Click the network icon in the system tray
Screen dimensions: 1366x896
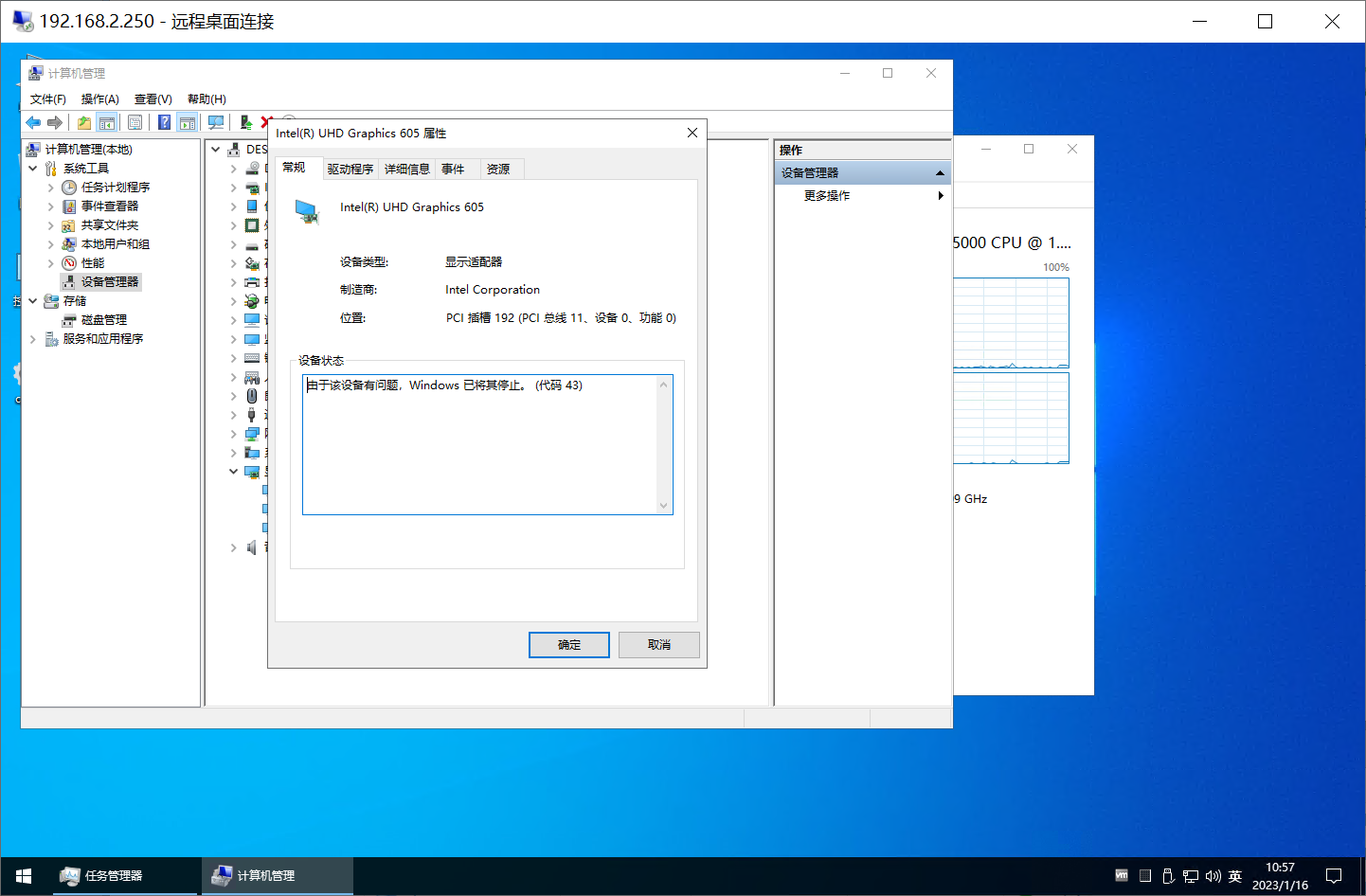coord(1191,876)
